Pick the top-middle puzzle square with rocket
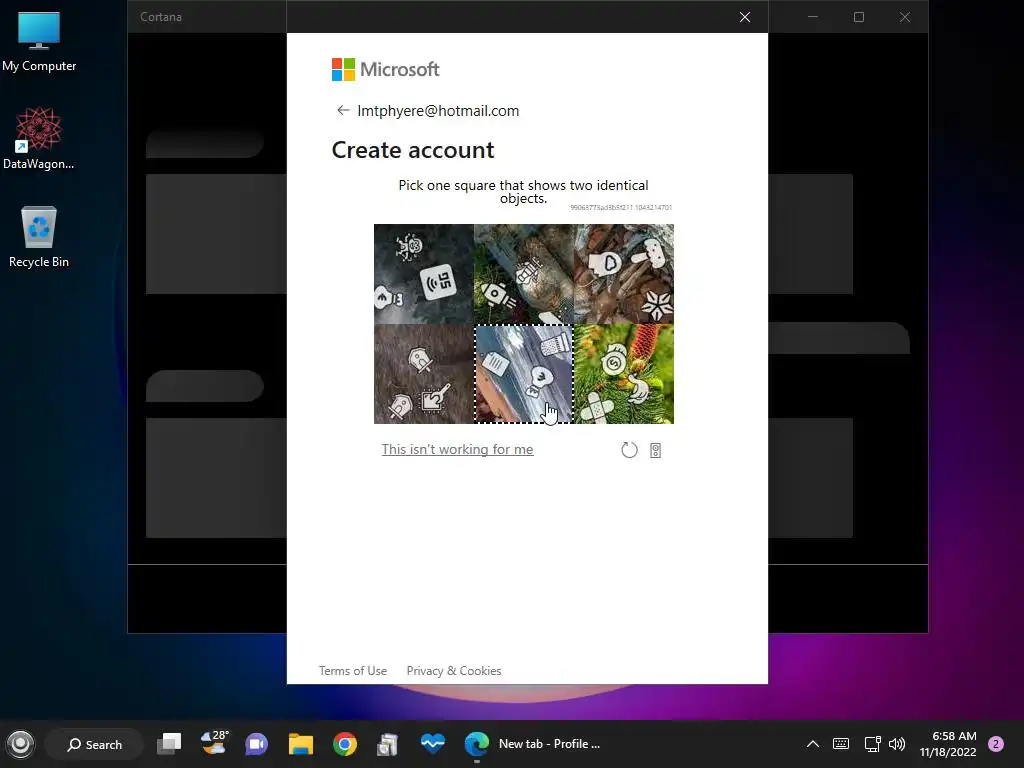The image size is (1024, 768). click(x=524, y=274)
